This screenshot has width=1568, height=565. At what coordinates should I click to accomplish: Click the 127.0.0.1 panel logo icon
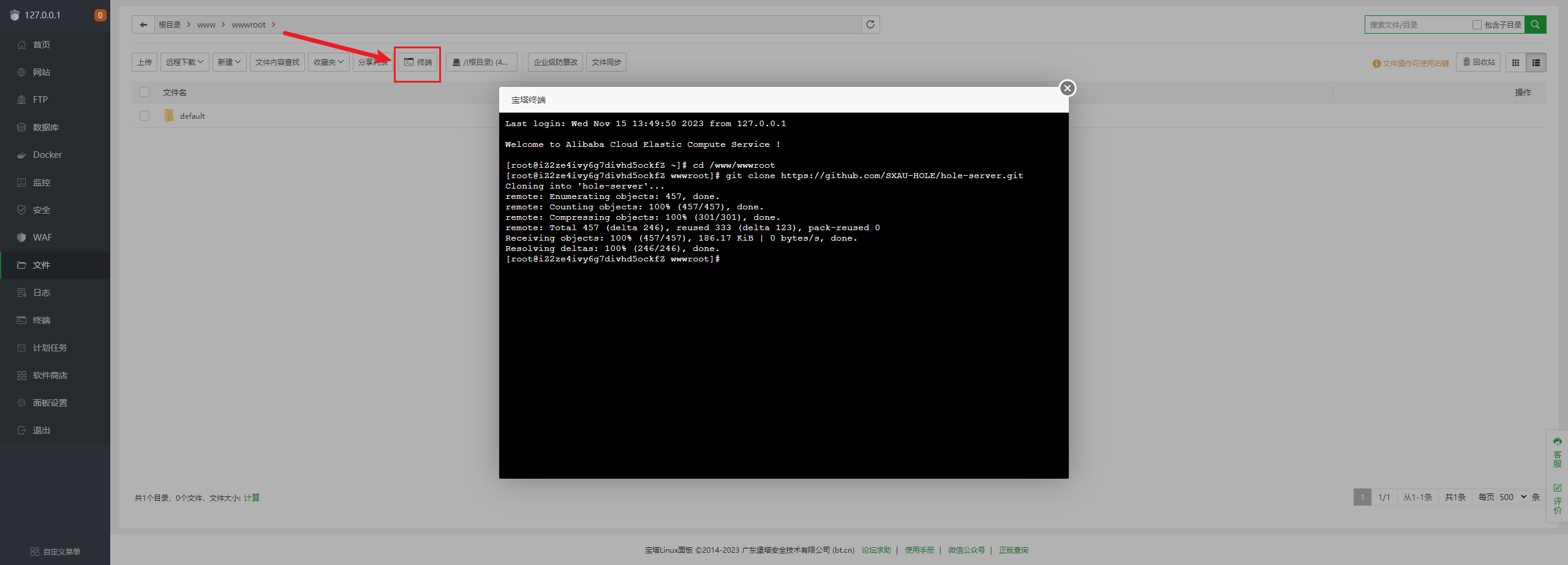(x=15, y=15)
